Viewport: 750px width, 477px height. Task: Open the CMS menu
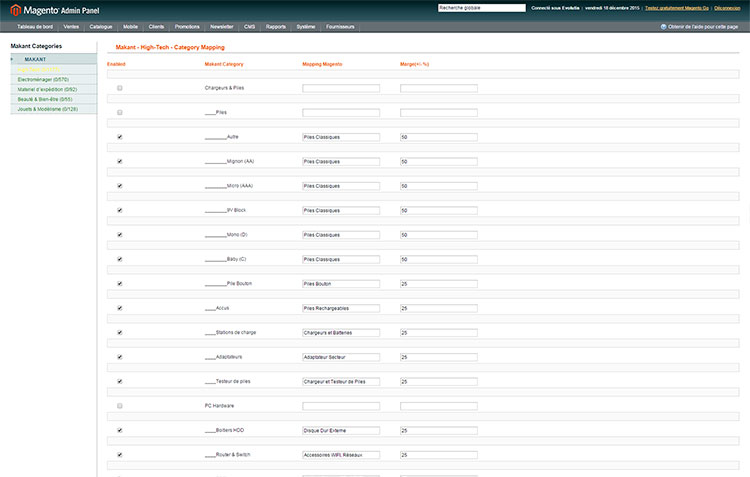point(250,27)
